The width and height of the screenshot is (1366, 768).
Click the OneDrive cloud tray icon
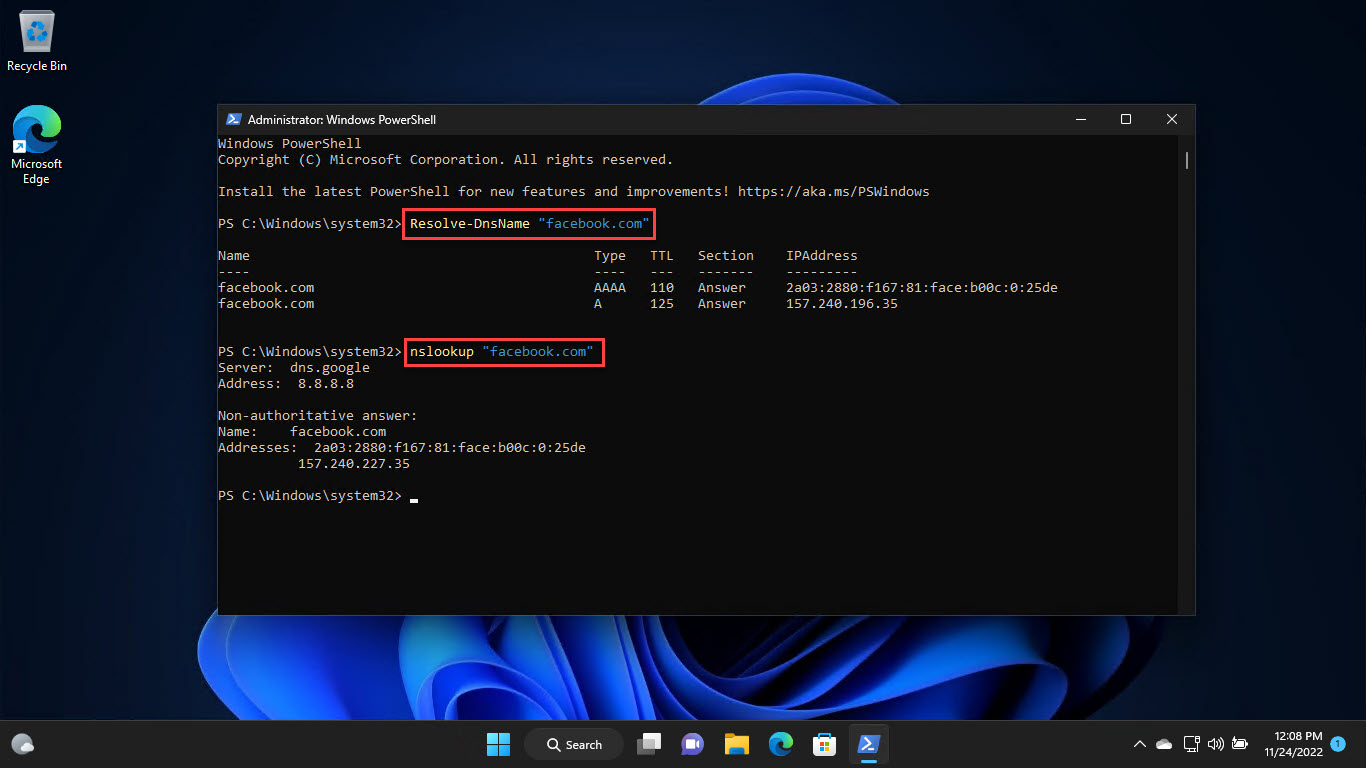click(1164, 744)
